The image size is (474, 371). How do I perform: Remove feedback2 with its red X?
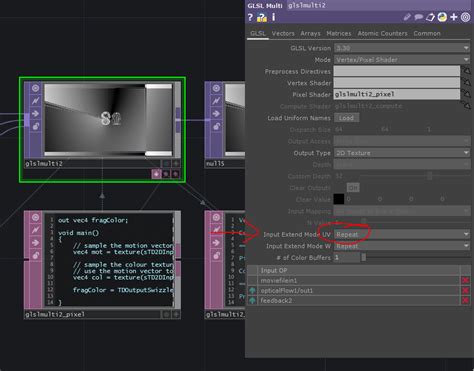[x=465, y=300]
